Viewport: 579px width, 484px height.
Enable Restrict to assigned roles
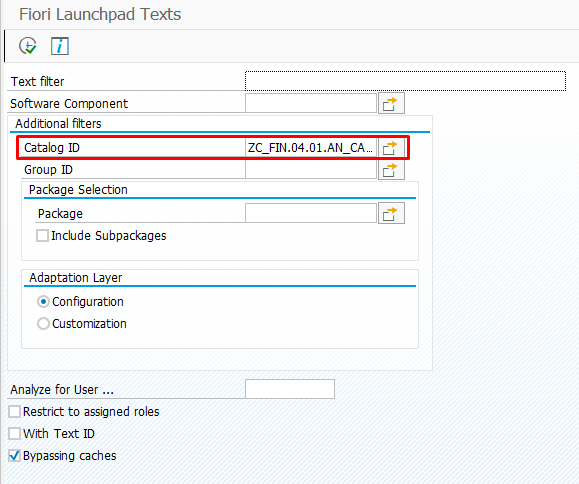(x=14, y=412)
